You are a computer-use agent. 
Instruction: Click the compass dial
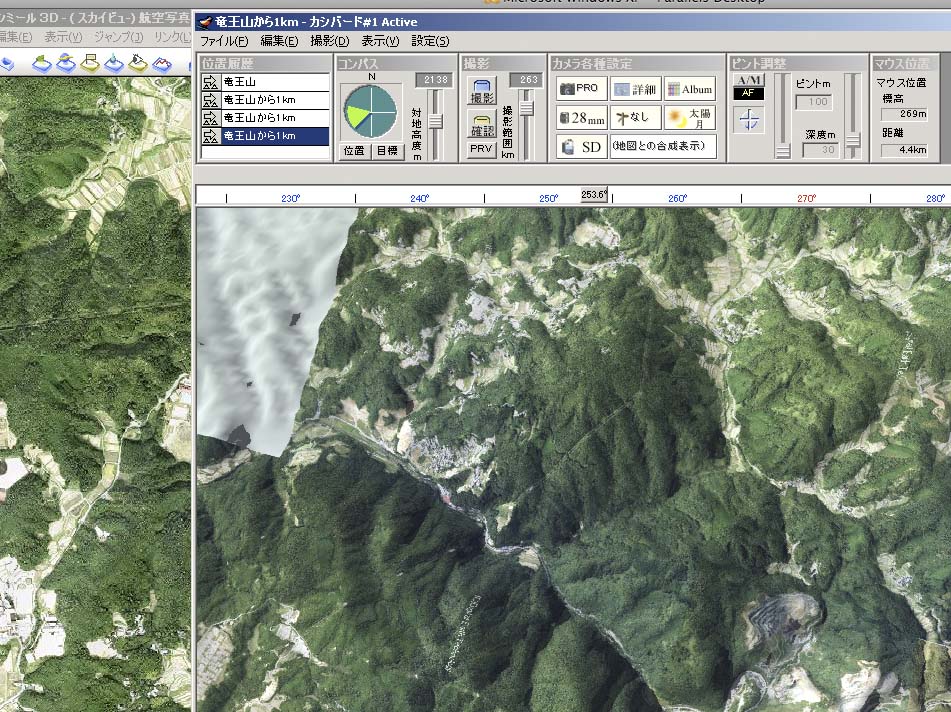tap(370, 112)
